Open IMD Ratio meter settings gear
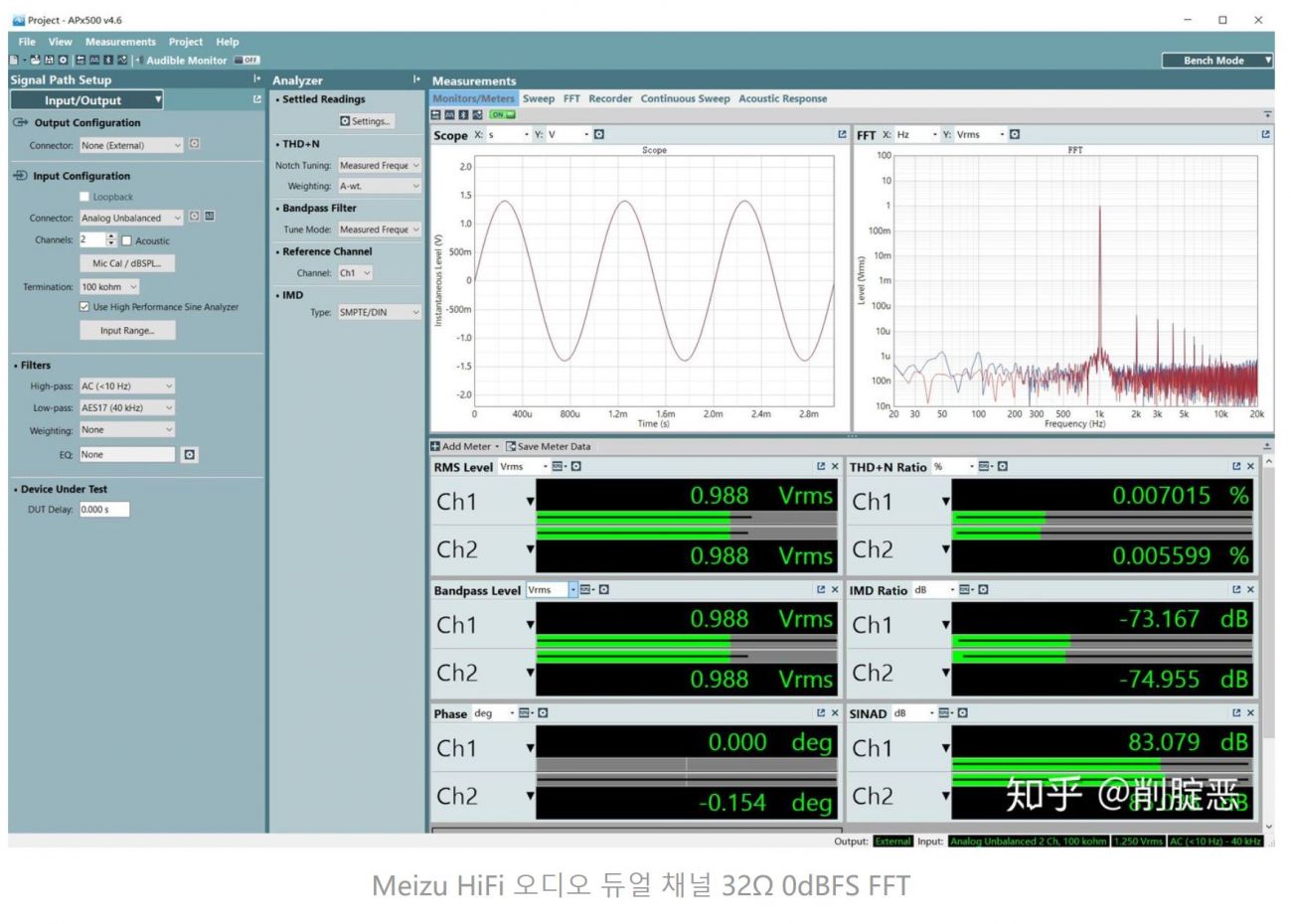This screenshot has height=924, width=1291. [984, 589]
